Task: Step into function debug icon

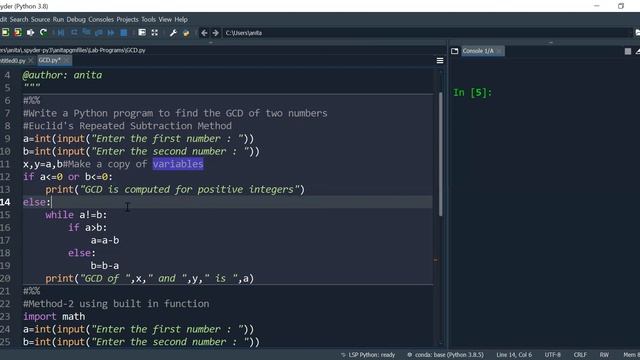Action: click(x=86, y=33)
